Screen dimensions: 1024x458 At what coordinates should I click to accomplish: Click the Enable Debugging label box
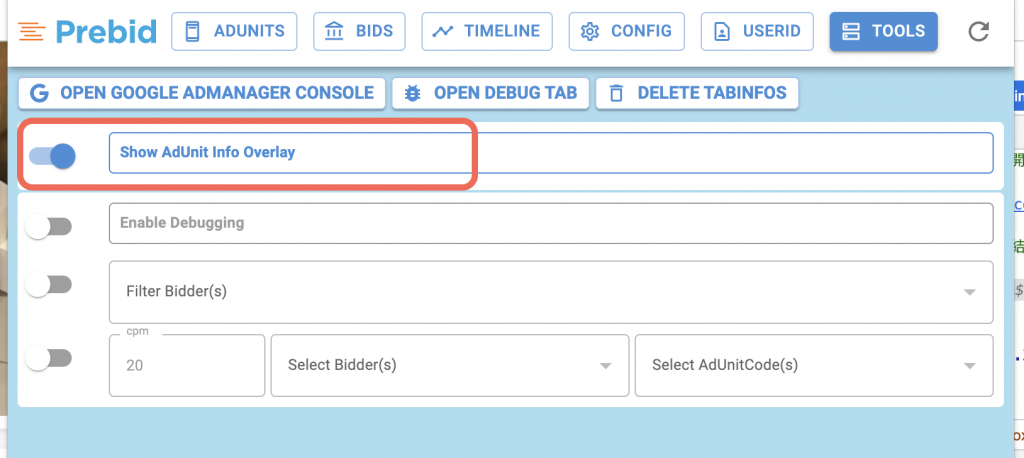click(x=551, y=223)
